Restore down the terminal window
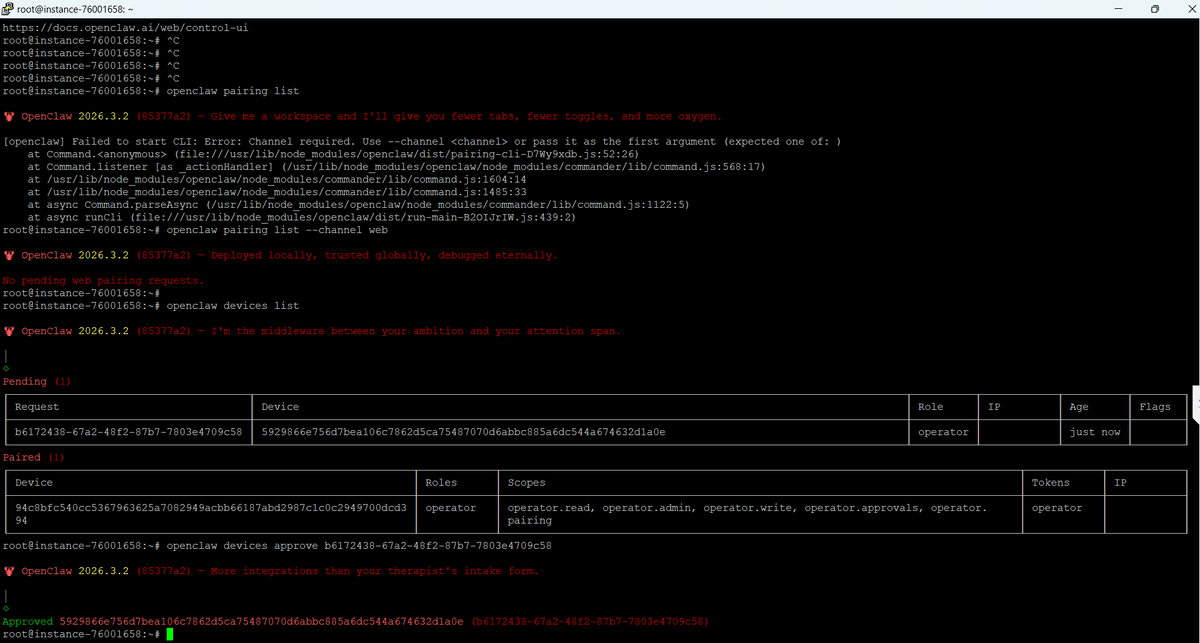Viewport: 1200px width, 643px height. [1154, 9]
